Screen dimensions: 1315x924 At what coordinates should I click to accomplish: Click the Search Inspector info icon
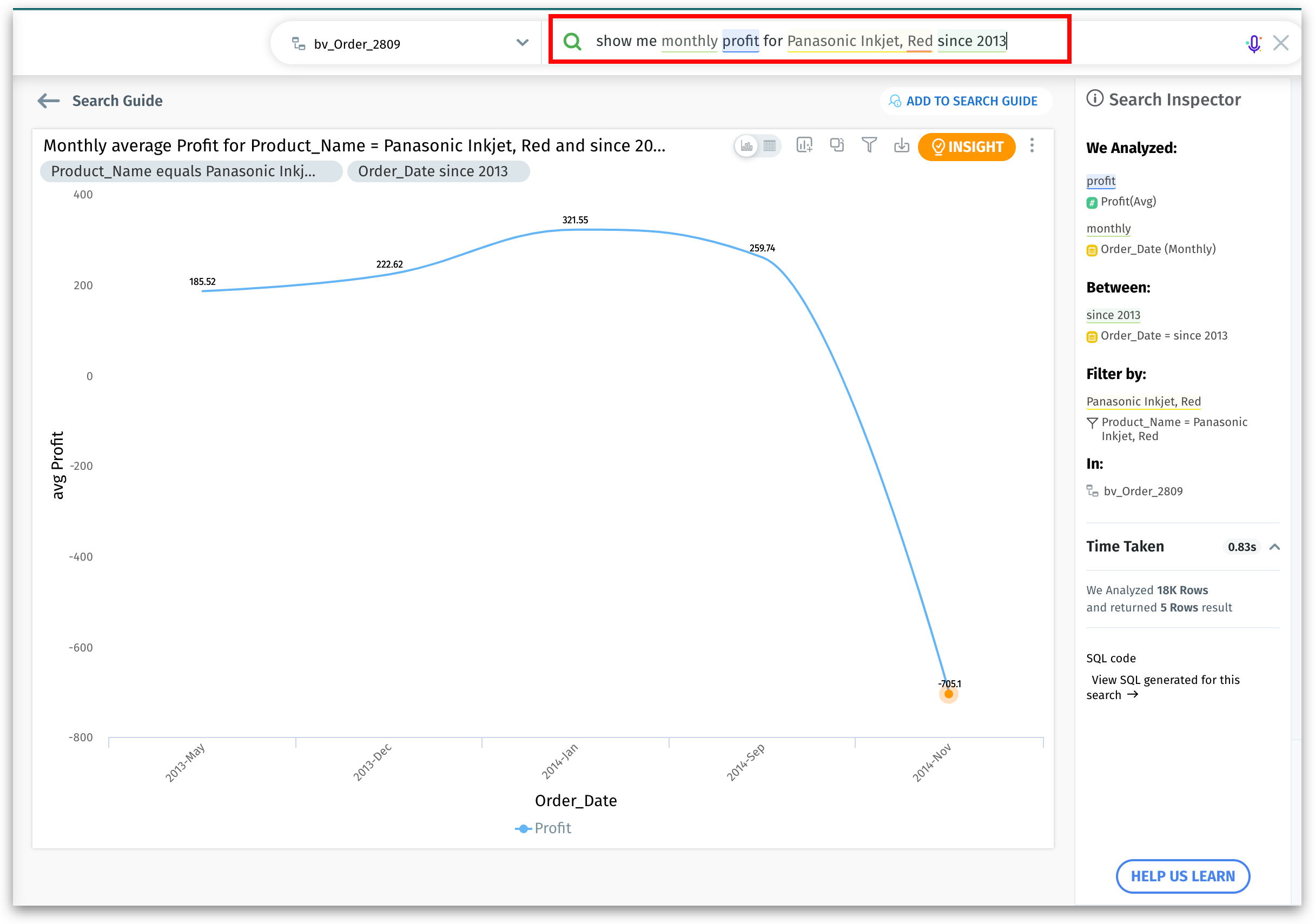[1094, 99]
